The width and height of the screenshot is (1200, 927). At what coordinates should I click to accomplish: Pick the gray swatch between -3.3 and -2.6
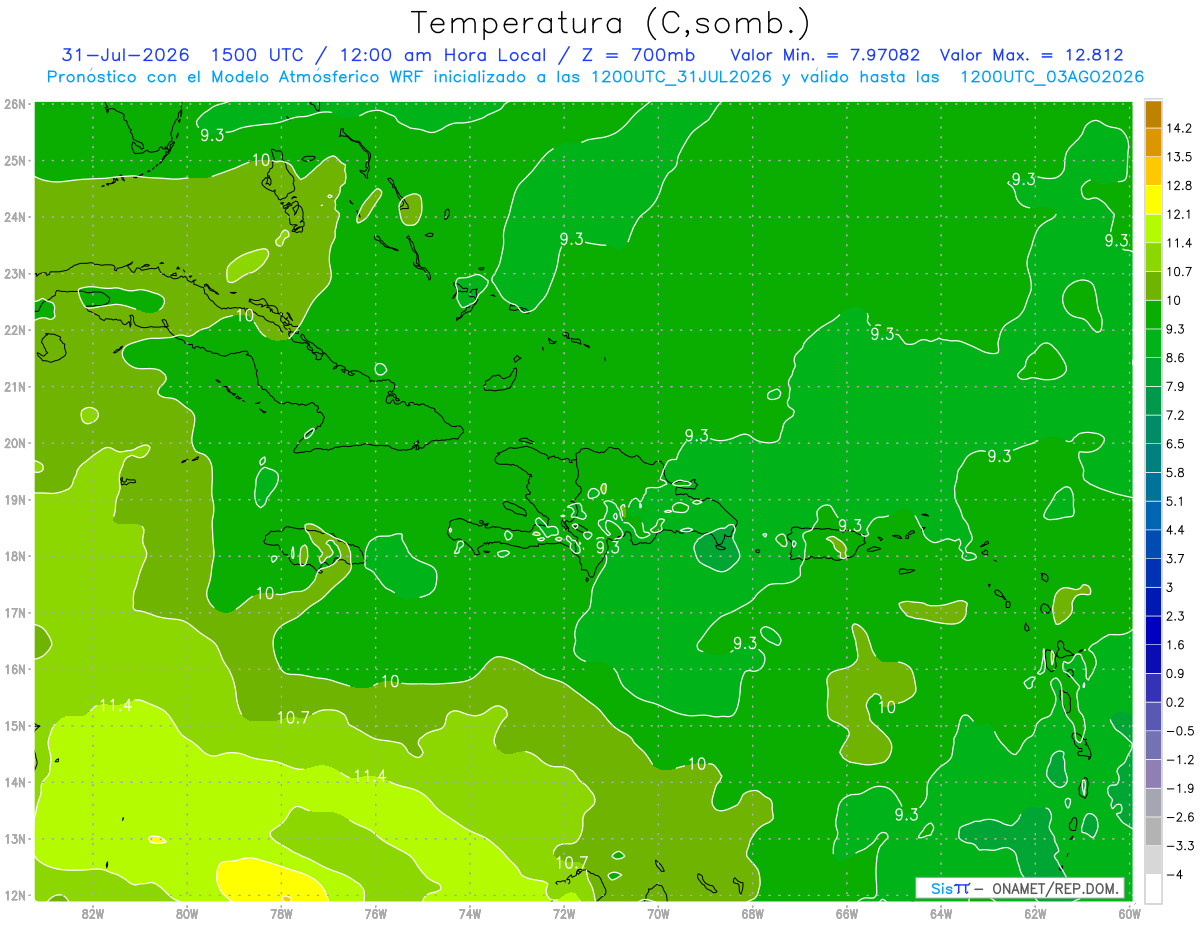pos(1153,831)
